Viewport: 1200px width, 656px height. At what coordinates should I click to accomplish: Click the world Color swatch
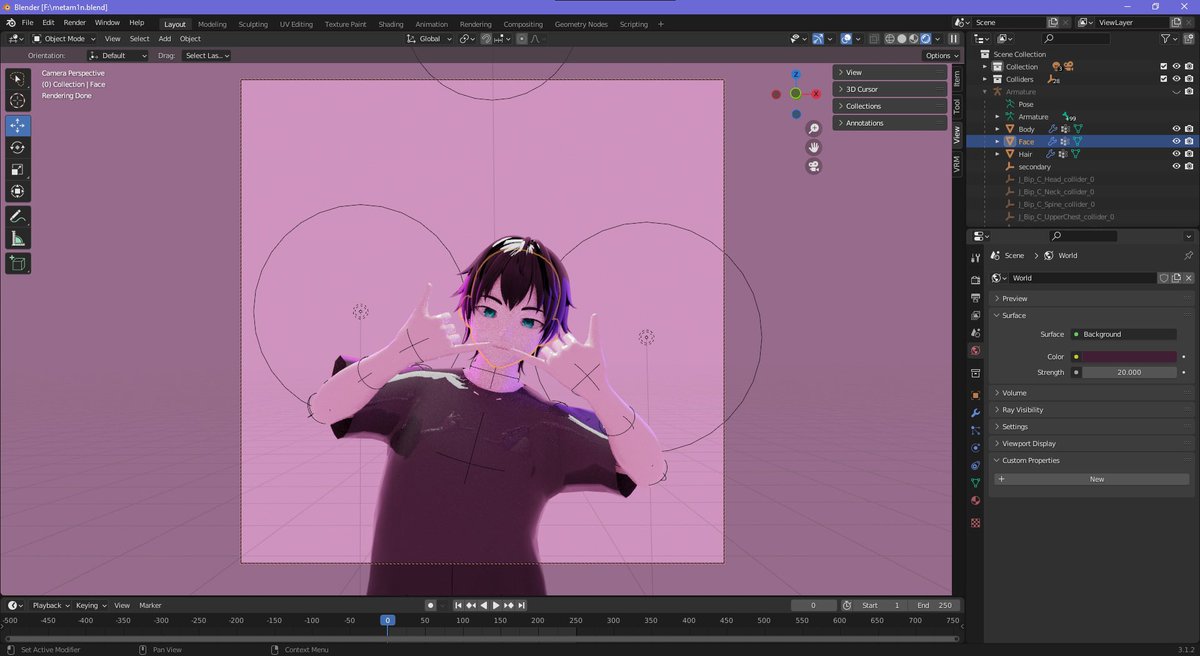[x=1129, y=356]
